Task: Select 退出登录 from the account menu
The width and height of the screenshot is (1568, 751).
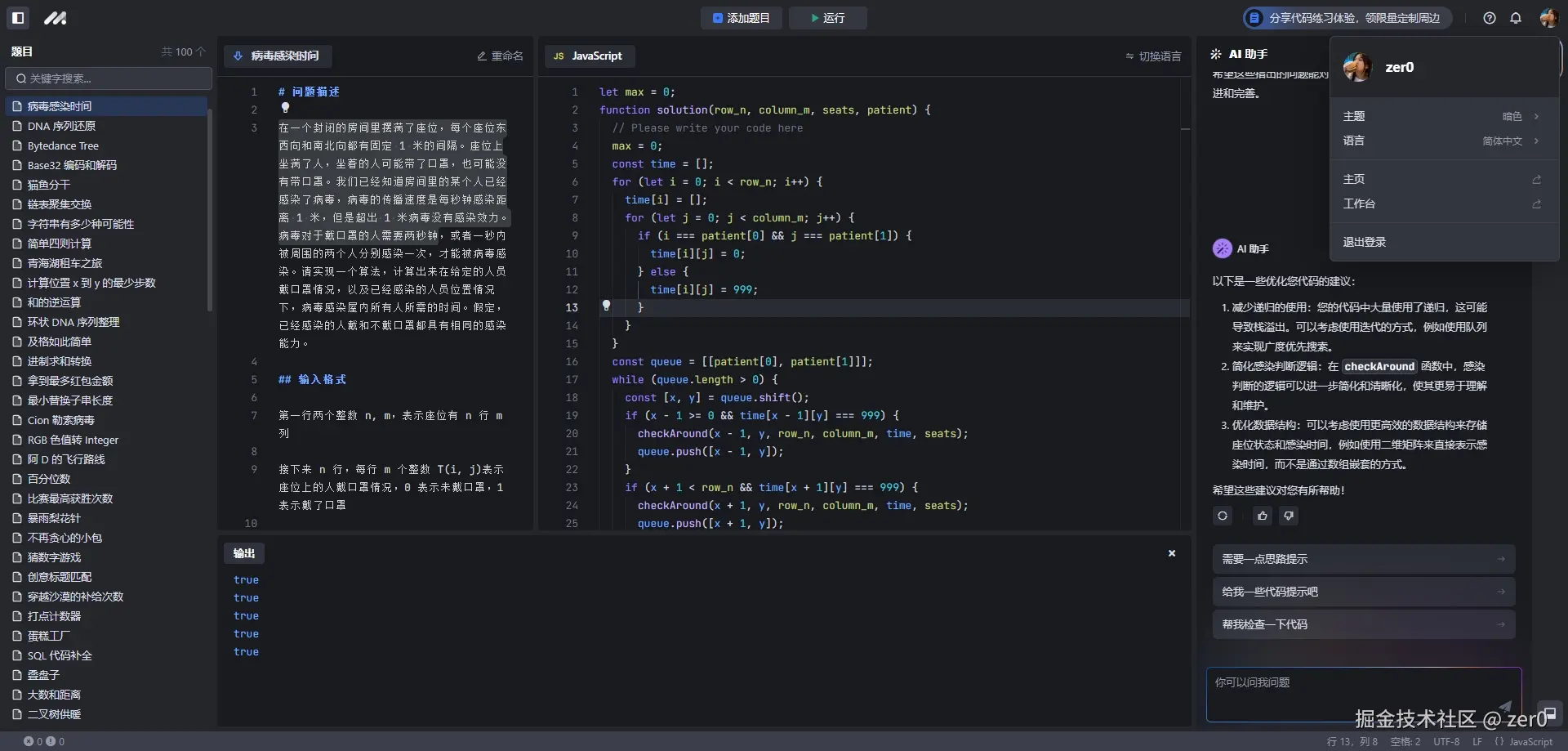Action: pos(1364,241)
